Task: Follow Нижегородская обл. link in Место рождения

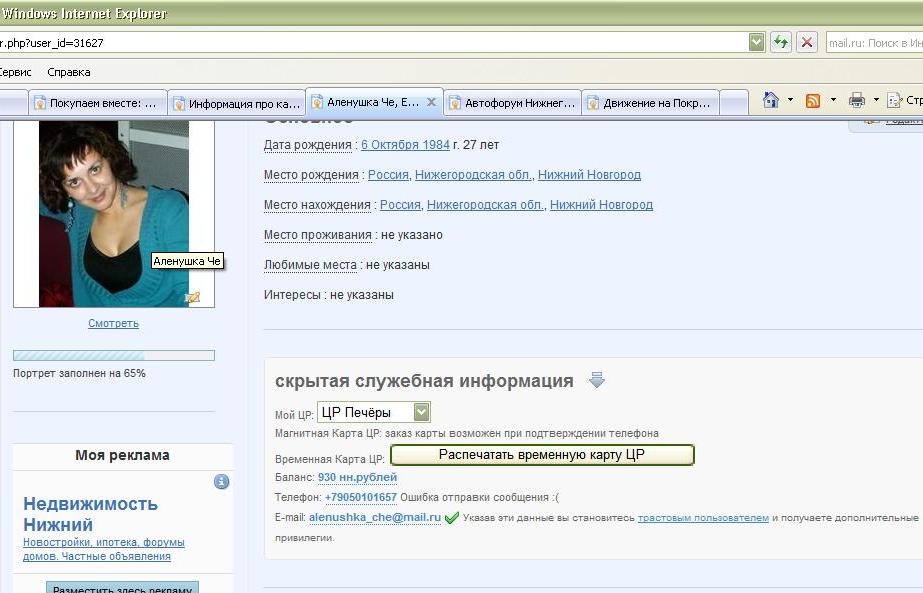Action: coord(473,175)
